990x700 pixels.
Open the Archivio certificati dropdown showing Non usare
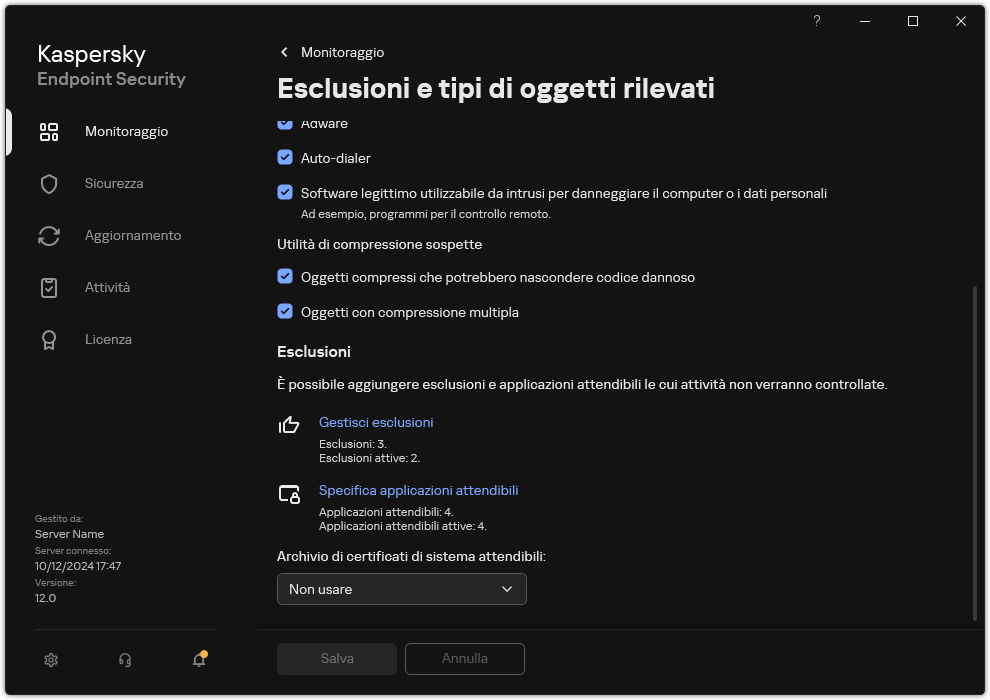point(401,589)
